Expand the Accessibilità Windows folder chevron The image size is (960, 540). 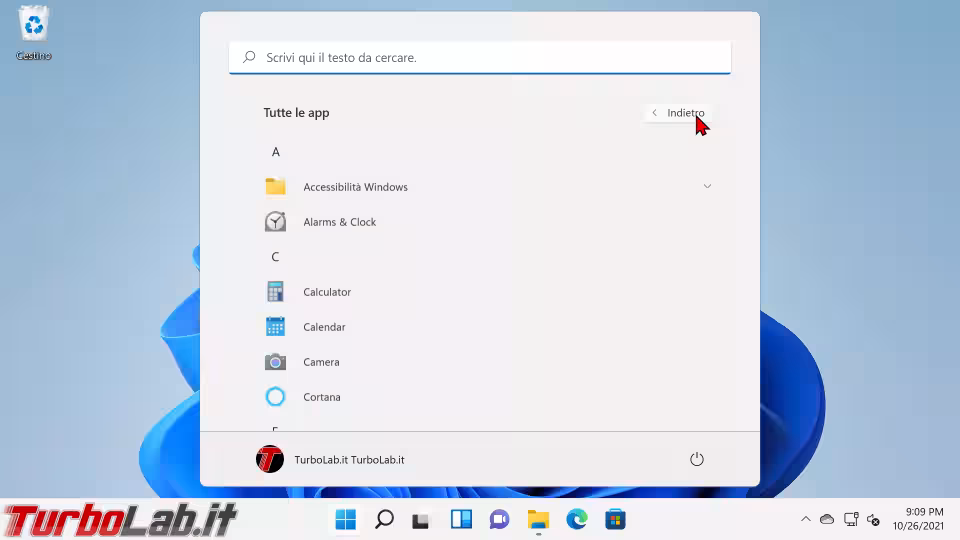[707, 187]
